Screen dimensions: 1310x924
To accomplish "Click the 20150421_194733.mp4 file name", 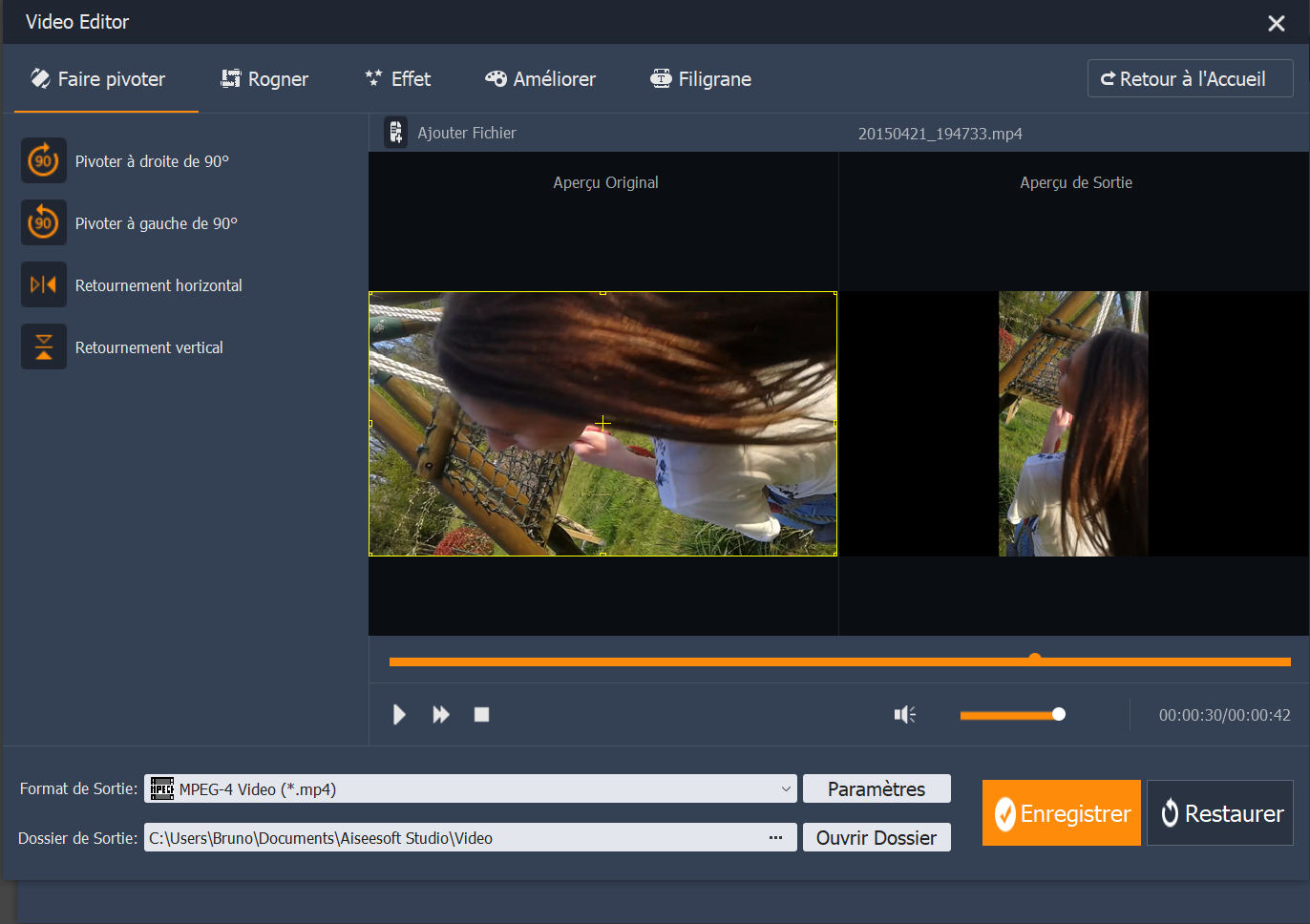I will (940, 134).
